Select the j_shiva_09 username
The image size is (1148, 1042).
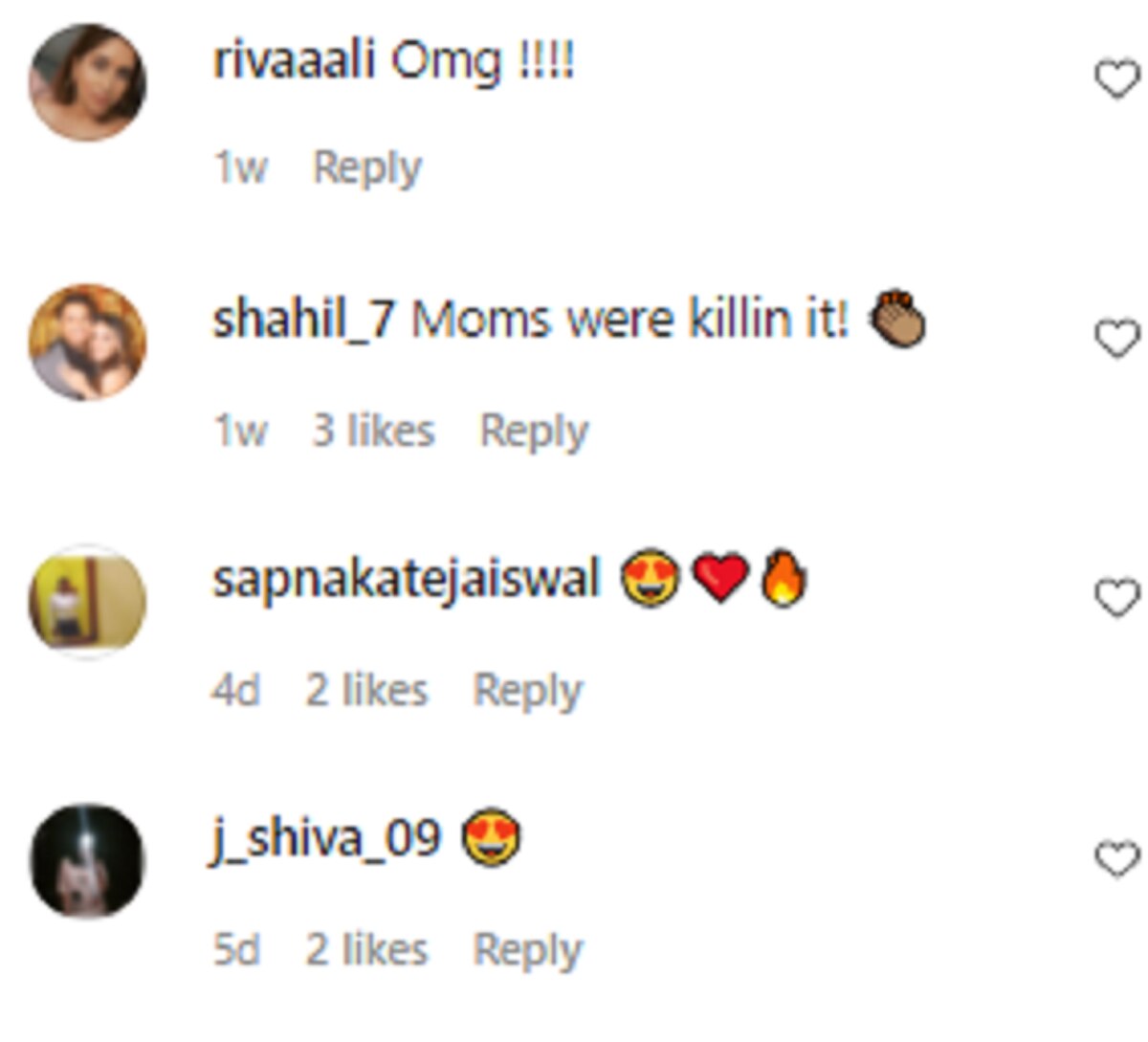[x=326, y=838]
